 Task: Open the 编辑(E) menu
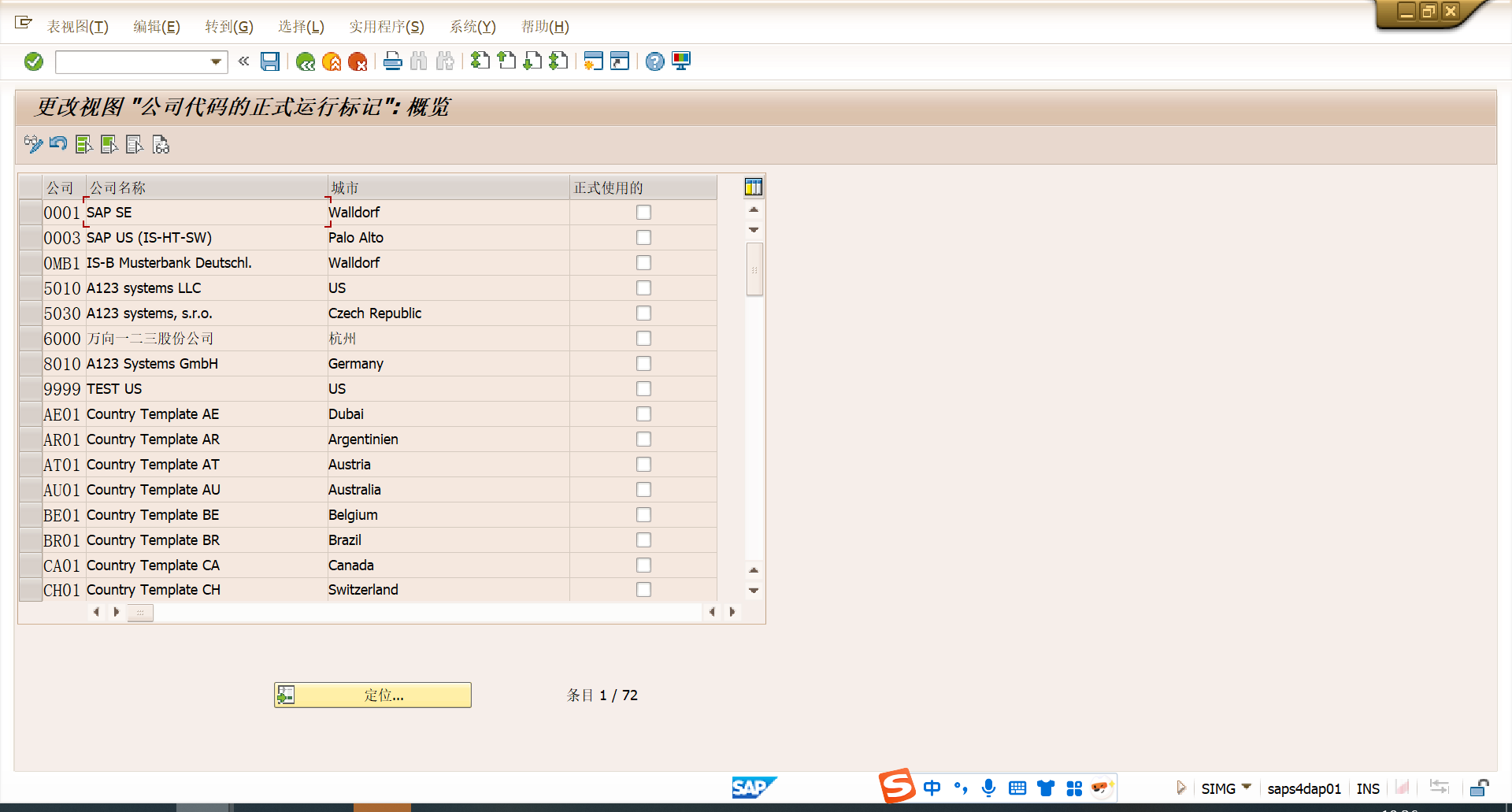156,27
